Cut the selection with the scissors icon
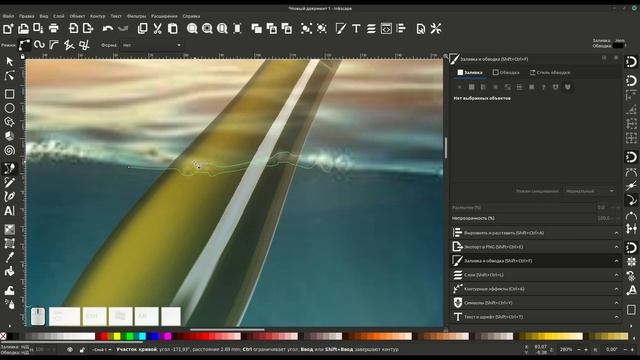The height and width of the screenshot is (360, 640). tap(158, 29)
